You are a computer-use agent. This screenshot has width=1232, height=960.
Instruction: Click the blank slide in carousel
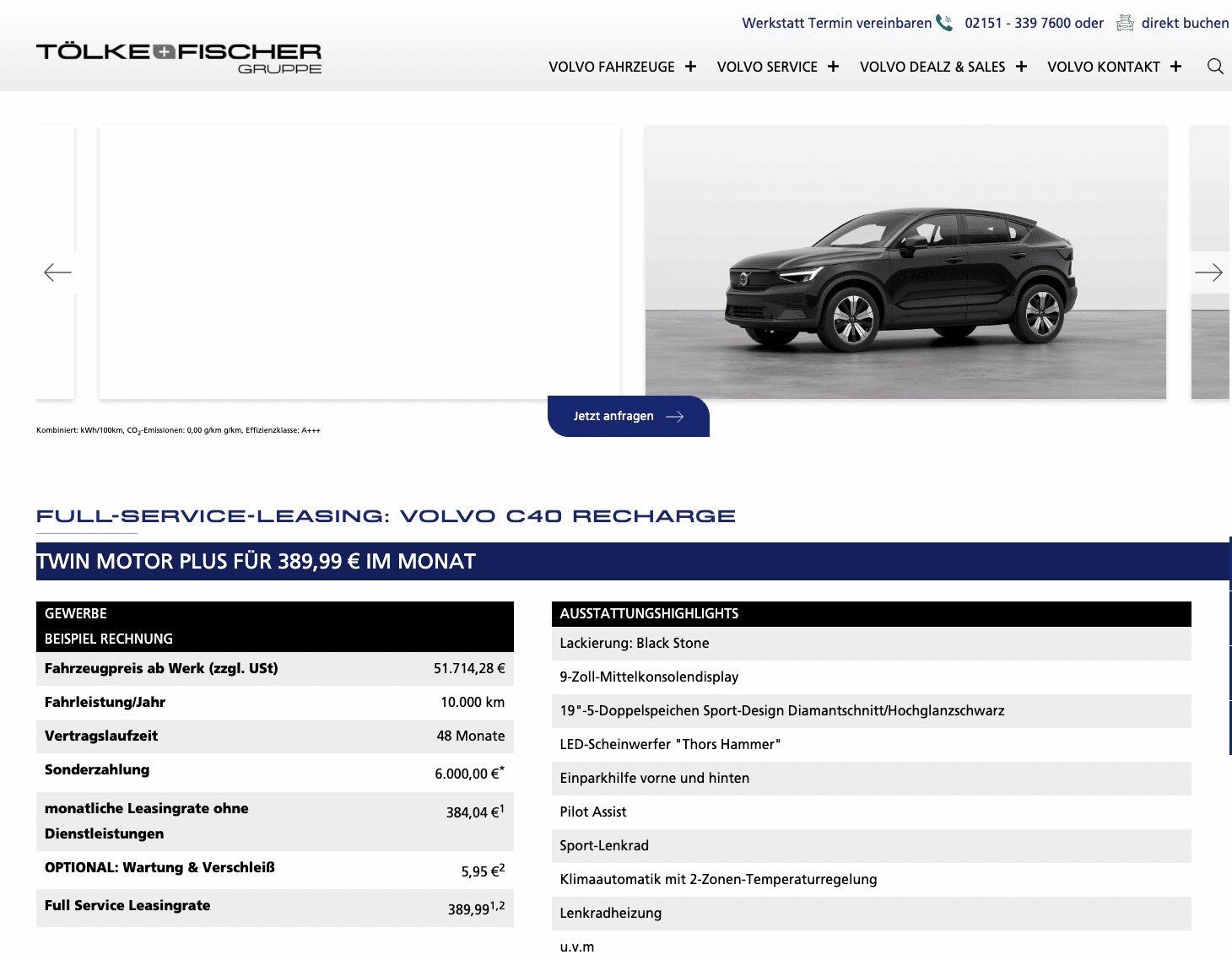click(359, 262)
